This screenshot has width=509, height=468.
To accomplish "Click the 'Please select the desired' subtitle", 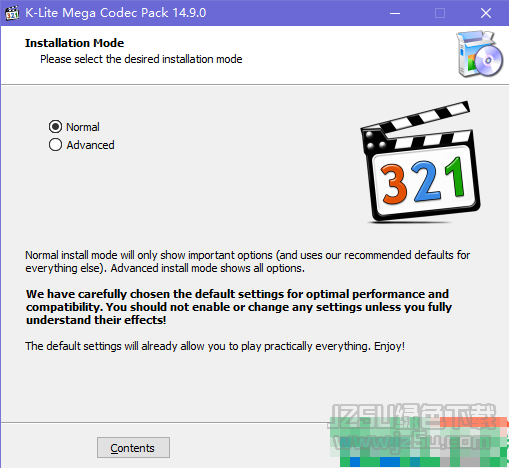I will coord(141,59).
